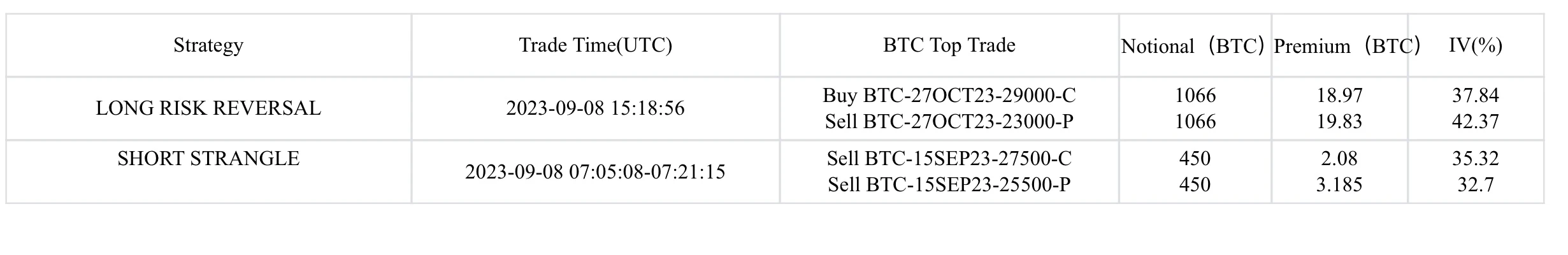Click the 3.185 premium value

1339,184
